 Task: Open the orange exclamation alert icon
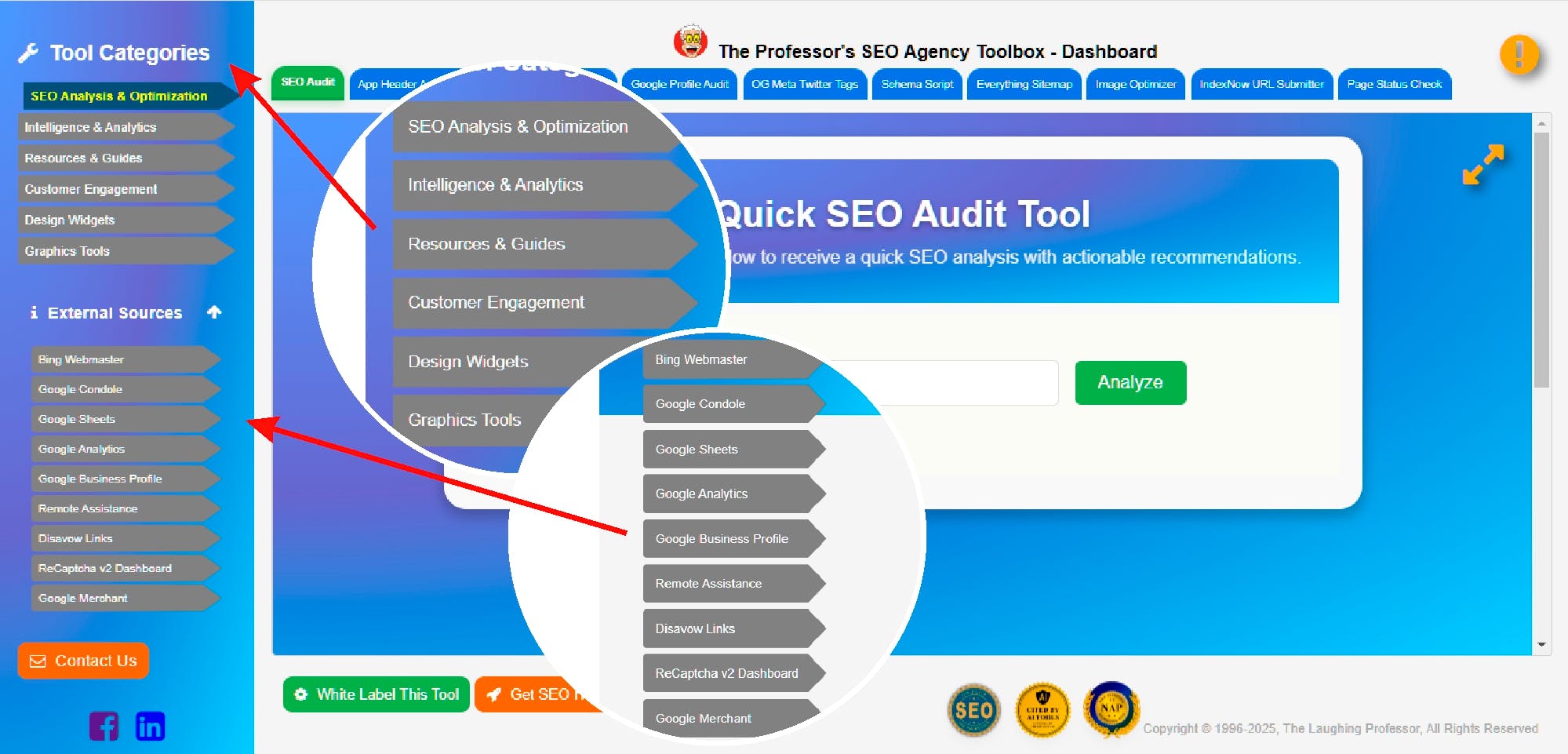pyautogui.click(x=1519, y=55)
